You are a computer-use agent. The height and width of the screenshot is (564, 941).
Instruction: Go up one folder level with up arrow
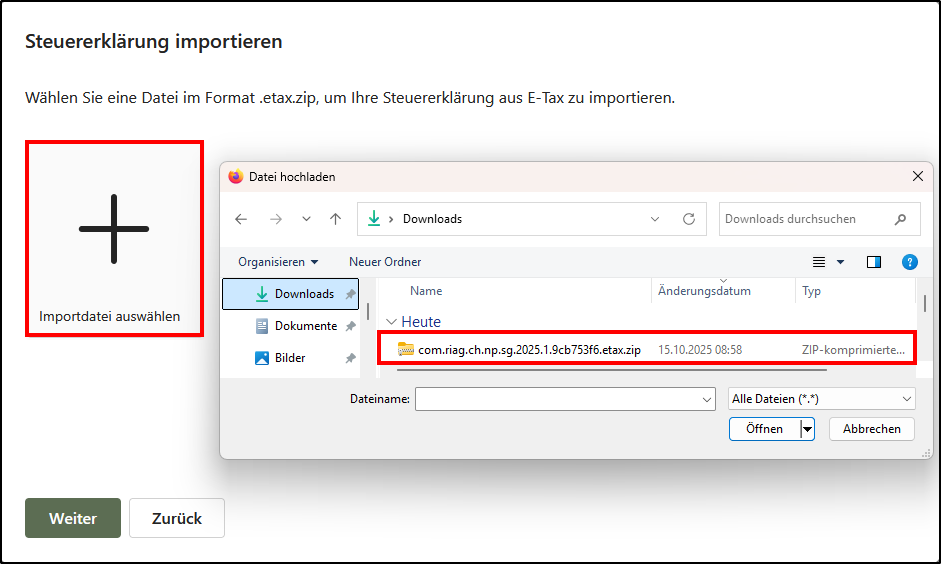pos(336,219)
